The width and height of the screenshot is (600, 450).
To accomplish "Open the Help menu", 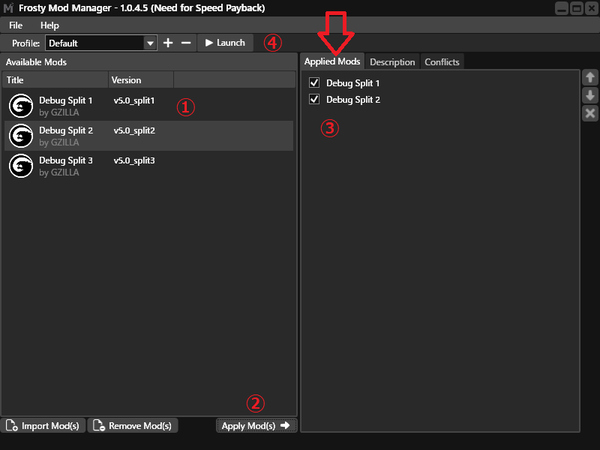I will point(50,26).
